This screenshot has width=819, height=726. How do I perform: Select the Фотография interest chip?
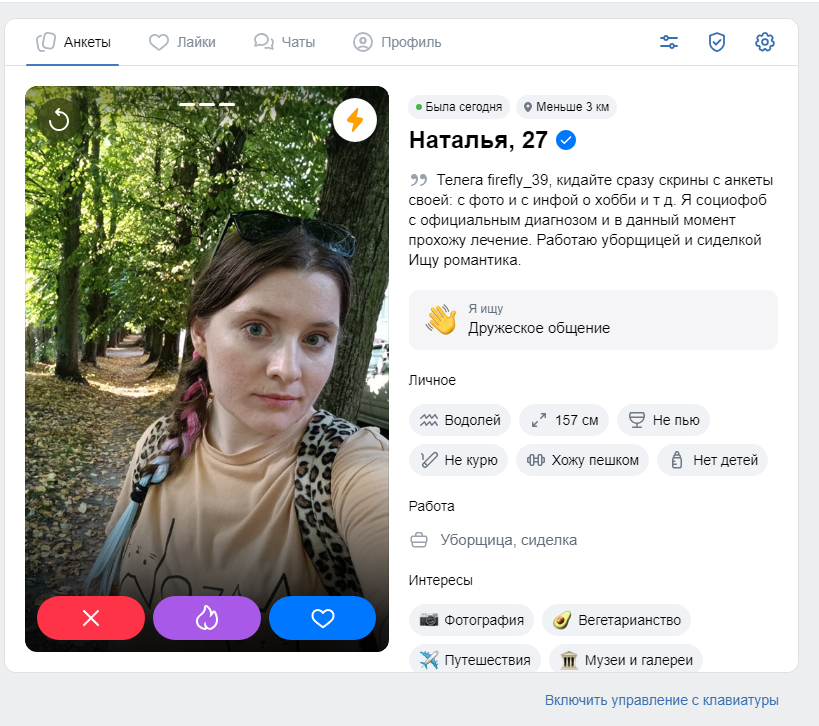471,620
